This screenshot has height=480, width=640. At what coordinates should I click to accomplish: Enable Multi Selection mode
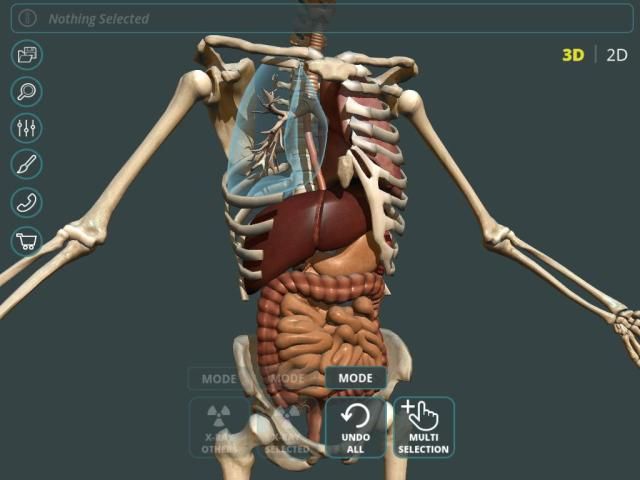click(x=424, y=427)
